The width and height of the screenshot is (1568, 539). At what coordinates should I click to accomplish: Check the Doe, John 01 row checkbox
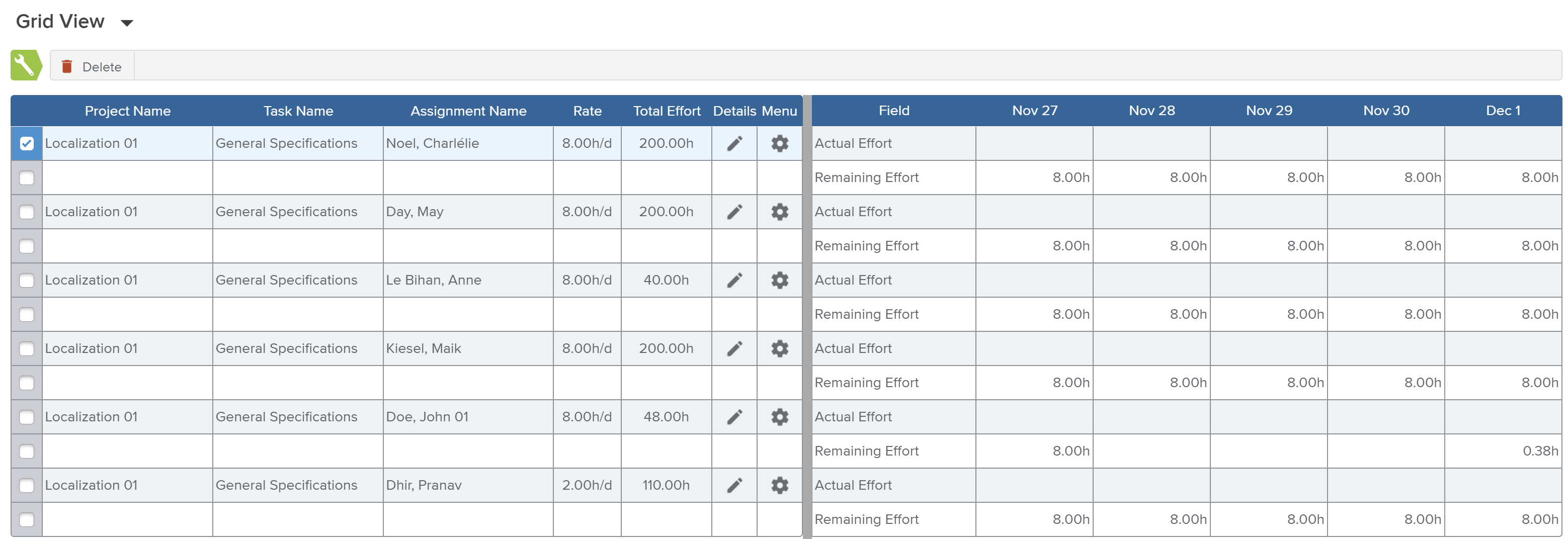coord(27,417)
